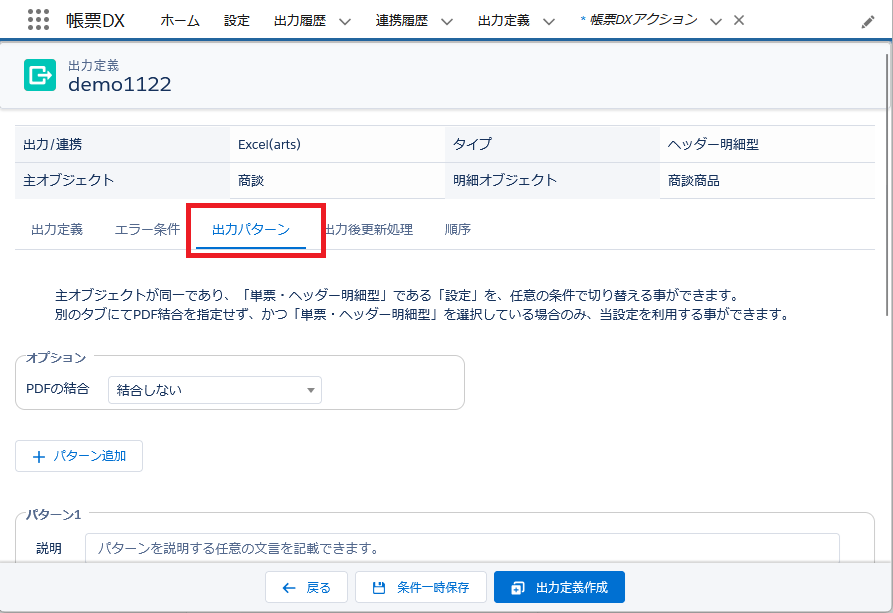Click the 戻る button

[x=306, y=587]
